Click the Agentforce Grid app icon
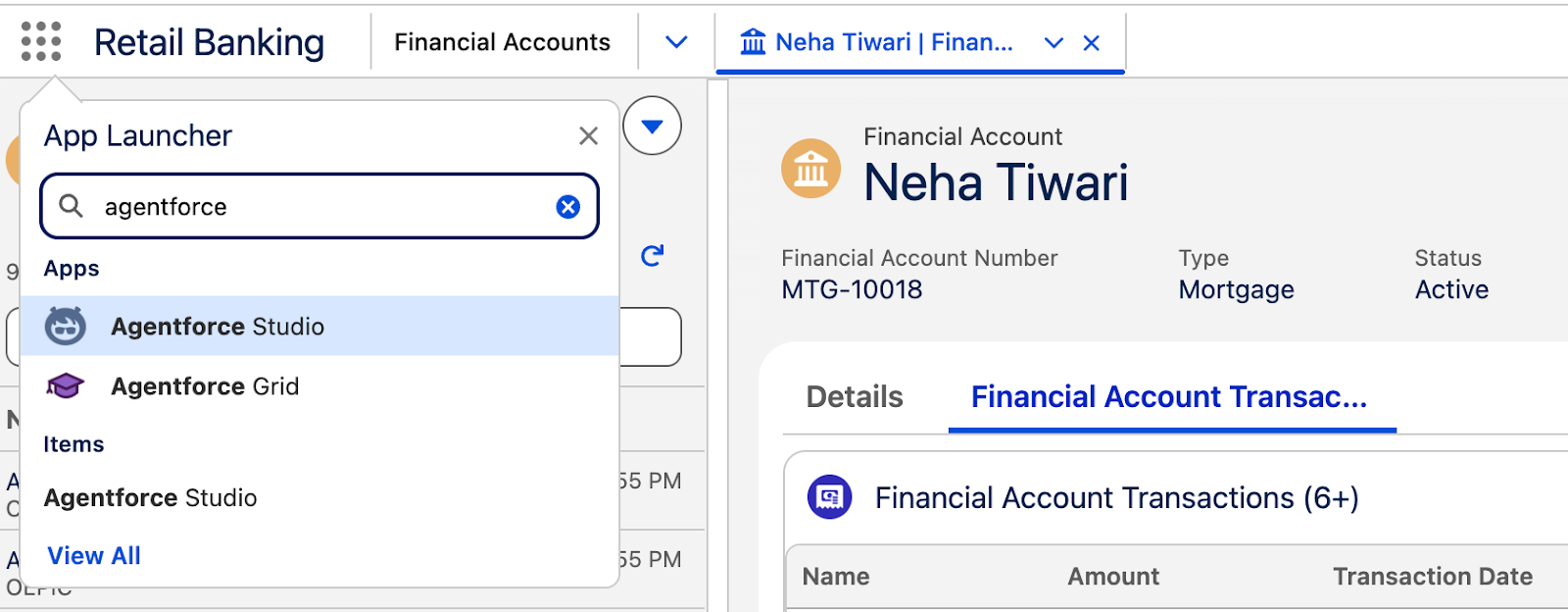The image size is (1568, 612). [x=66, y=386]
